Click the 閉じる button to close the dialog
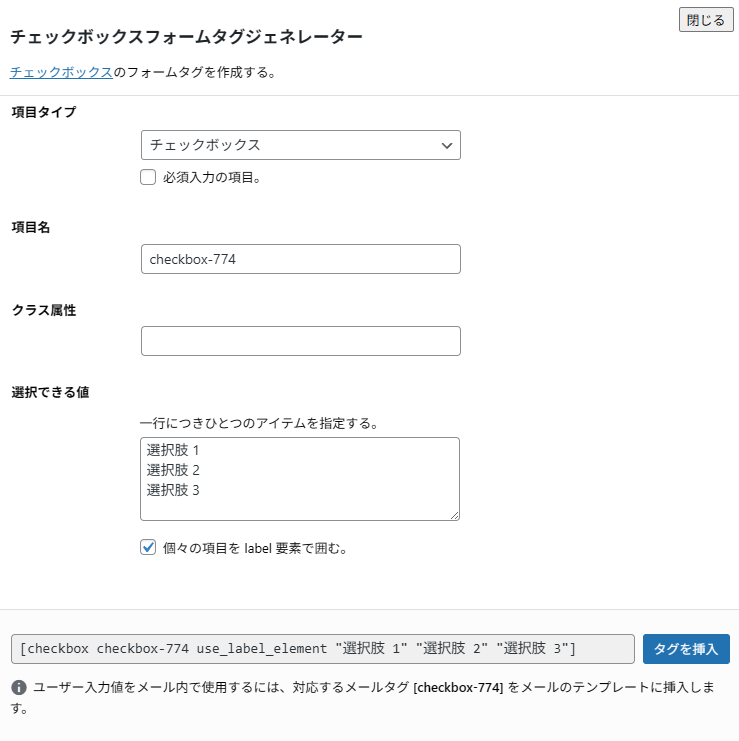Screen dimensions: 739x741 coord(706,20)
